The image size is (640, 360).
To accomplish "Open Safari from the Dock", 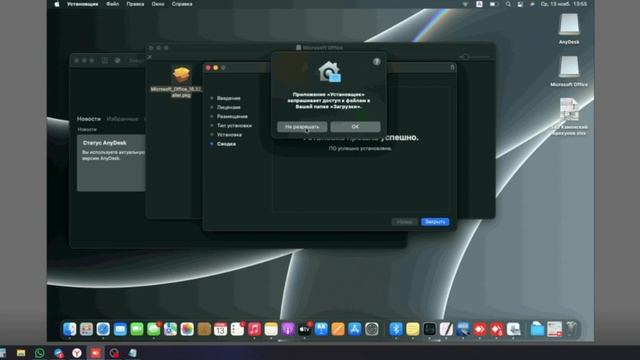I will point(103,329).
